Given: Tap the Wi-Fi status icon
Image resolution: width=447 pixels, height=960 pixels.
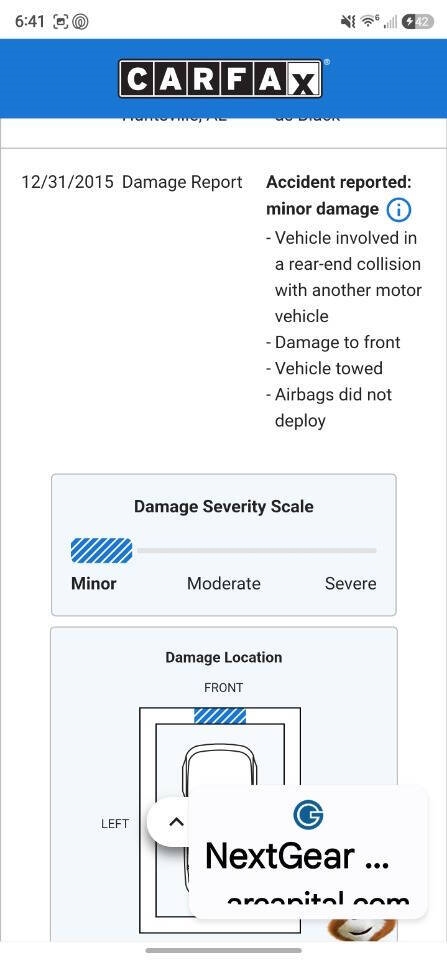Looking at the screenshot, I should [x=369, y=22].
